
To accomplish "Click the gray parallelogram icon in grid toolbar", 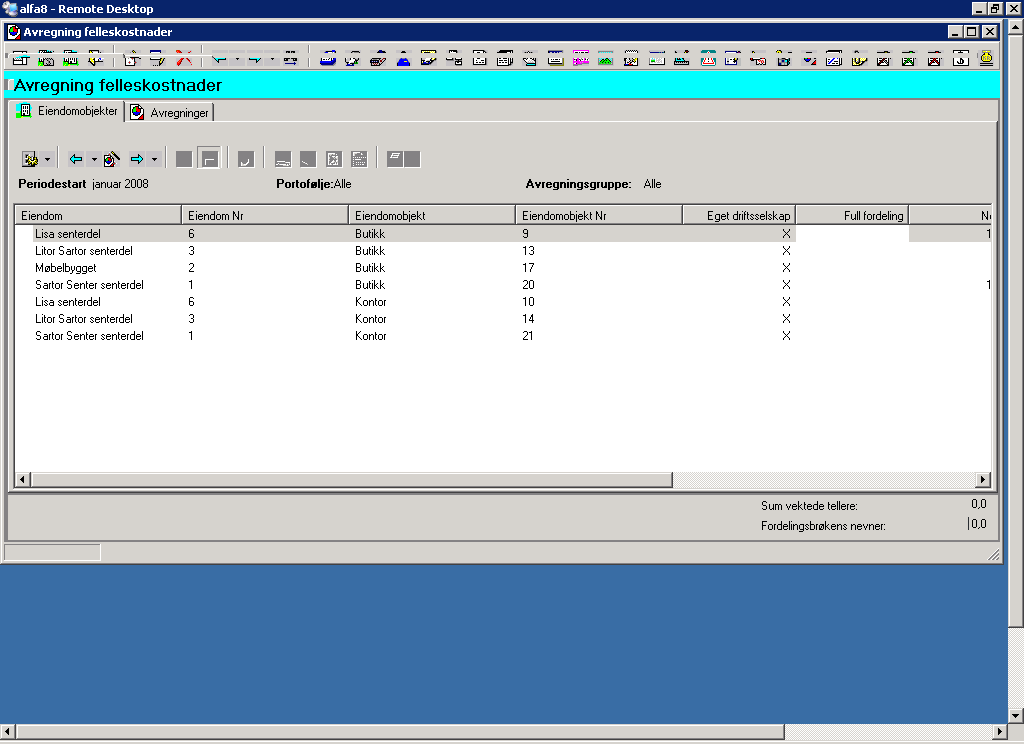I will 394,159.
